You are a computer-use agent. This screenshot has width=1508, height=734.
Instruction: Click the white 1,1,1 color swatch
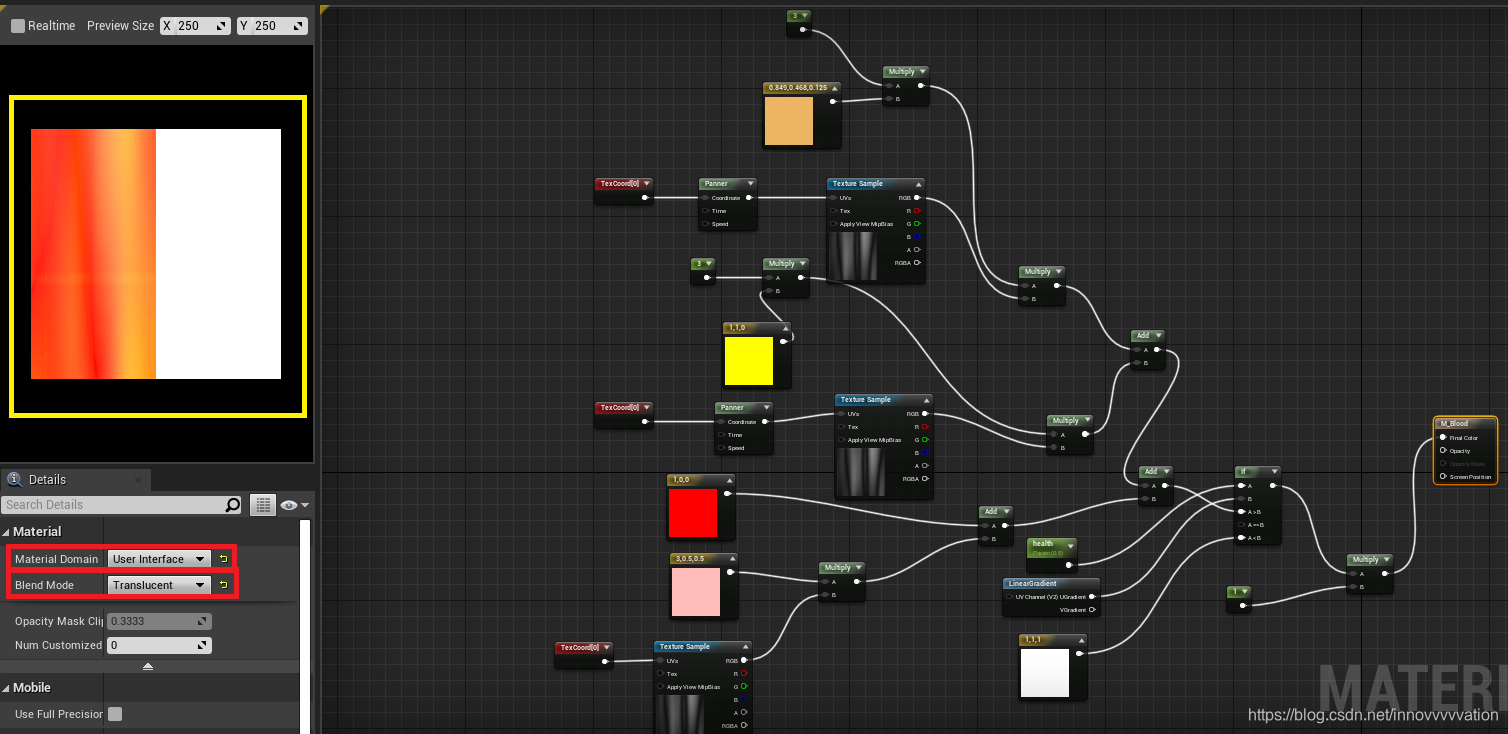coord(1045,673)
